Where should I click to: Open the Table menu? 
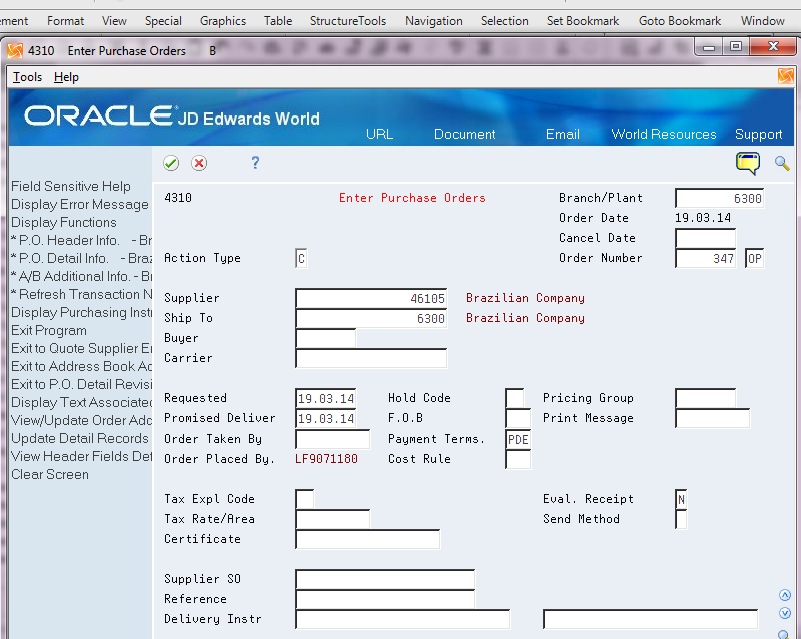pyautogui.click(x=278, y=21)
